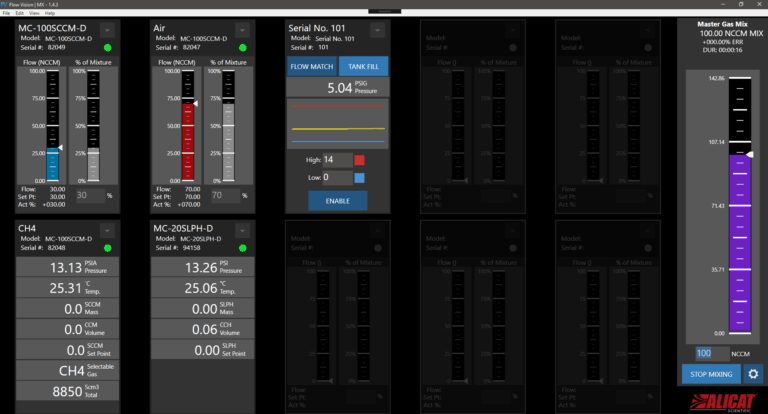The height and width of the screenshot is (414, 768).
Task: Click the CH4 Selectable Gas row
Action: point(68,370)
